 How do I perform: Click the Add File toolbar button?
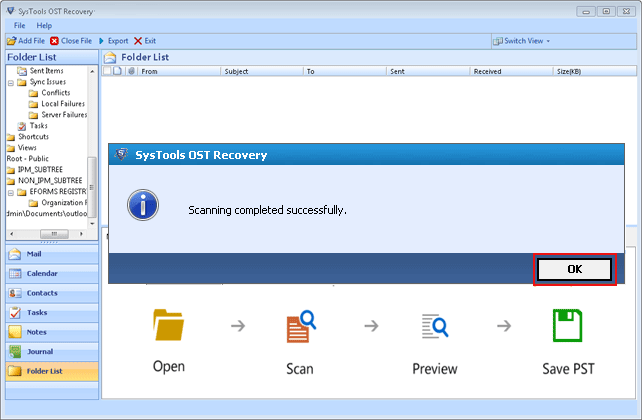click(x=26, y=41)
